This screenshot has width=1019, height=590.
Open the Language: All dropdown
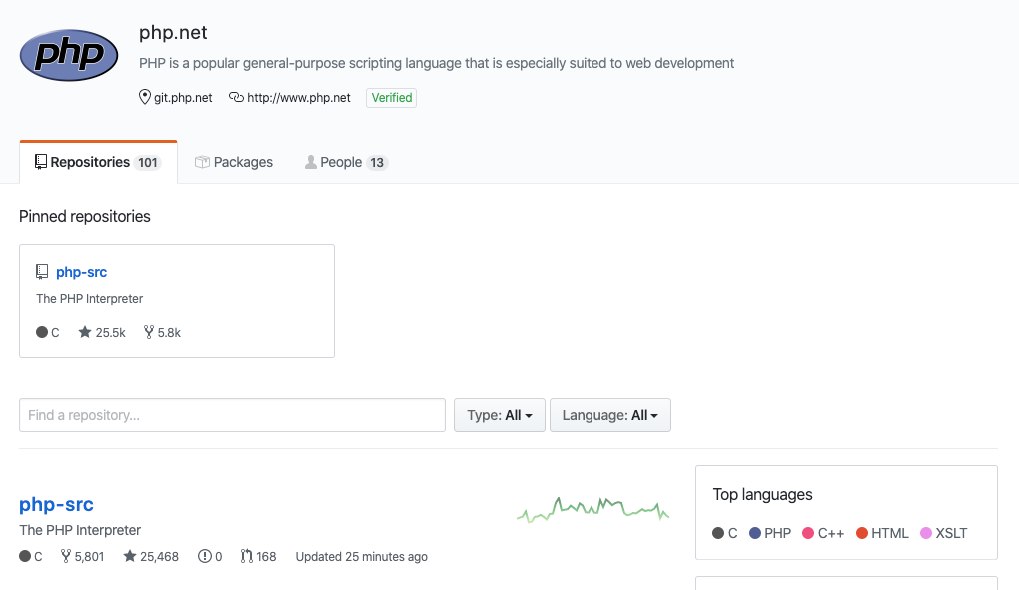(x=610, y=415)
